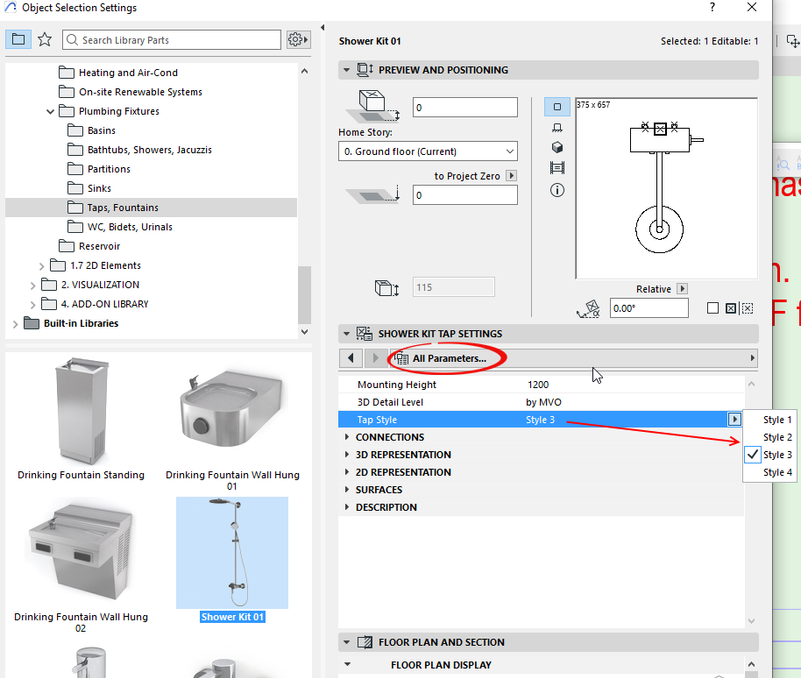Collapse Preview and Positioning panel
801x678 pixels.
tap(347, 69)
